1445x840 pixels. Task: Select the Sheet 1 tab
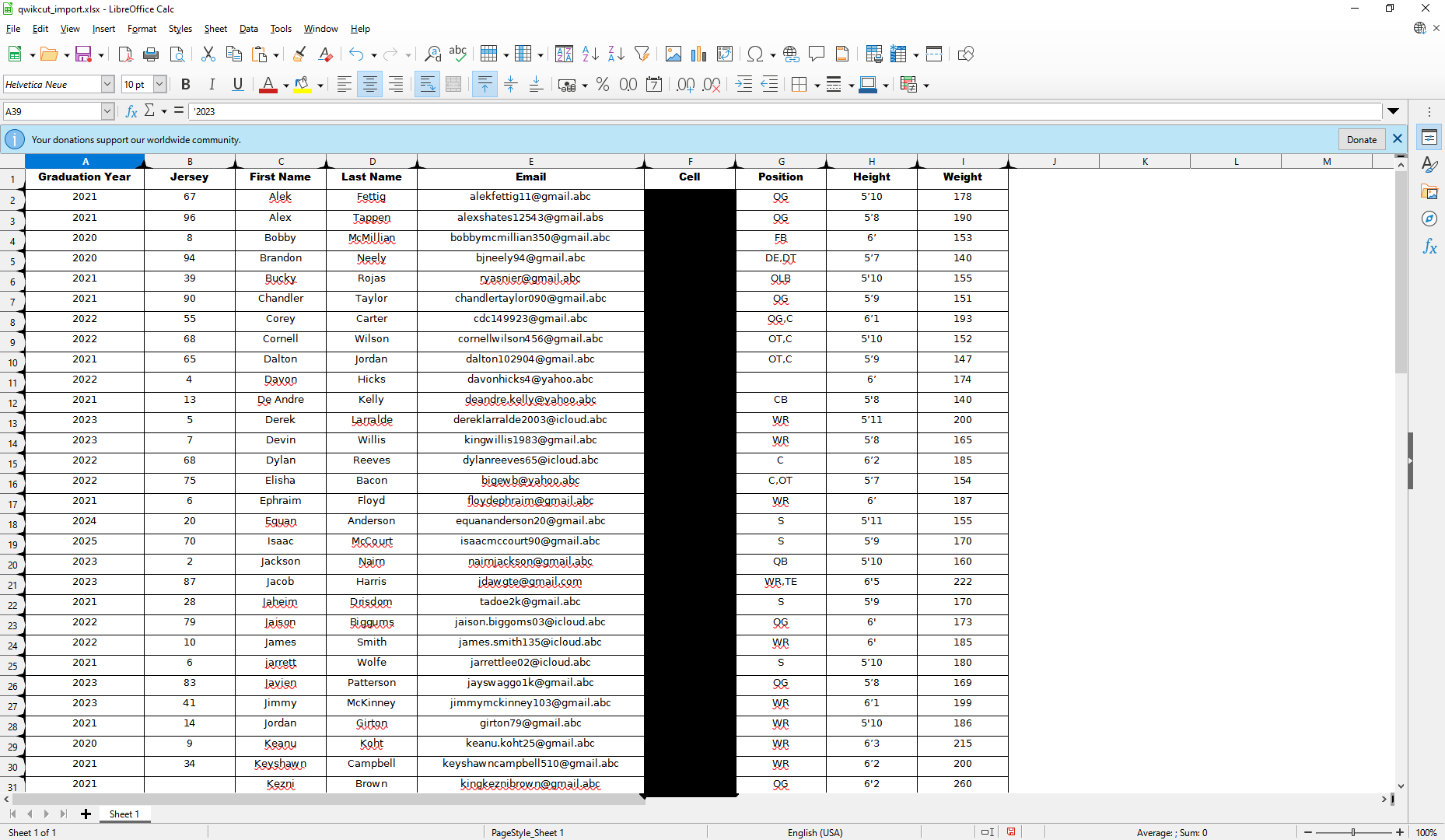click(x=124, y=814)
